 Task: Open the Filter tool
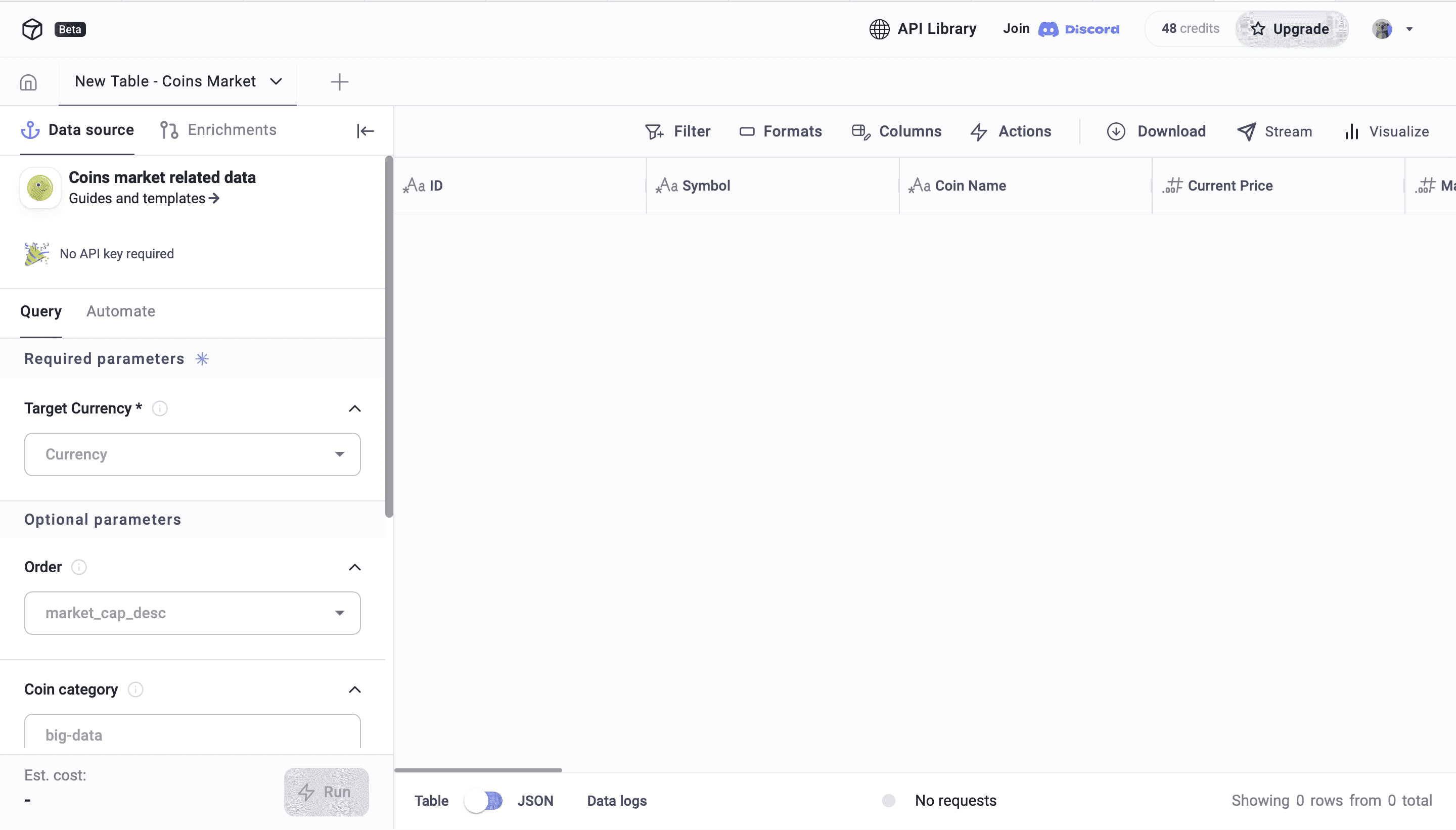pyautogui.click(x=677, y=132)
